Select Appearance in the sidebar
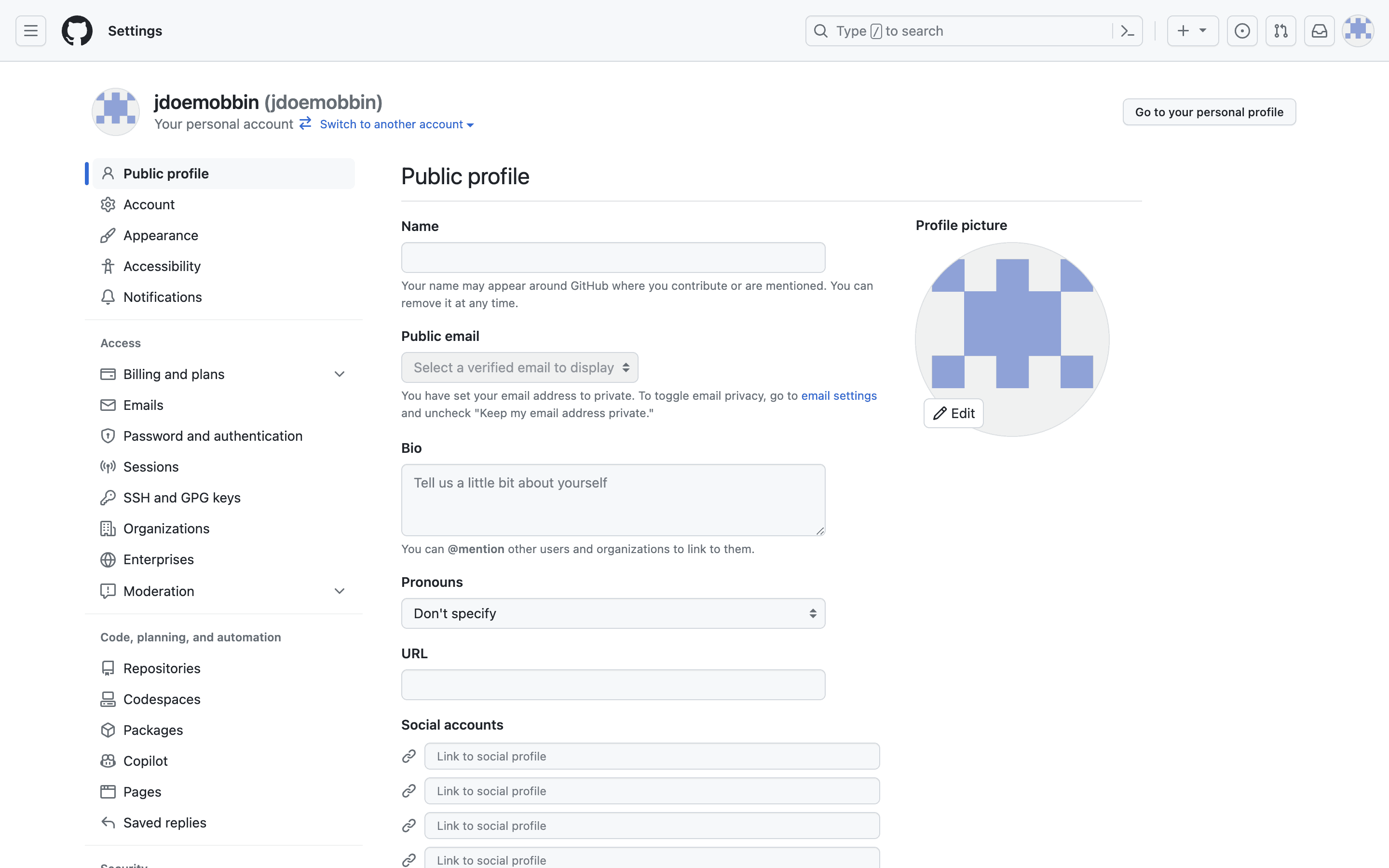1389x868 pixels. pyautogui.click(x=161, y=235)
